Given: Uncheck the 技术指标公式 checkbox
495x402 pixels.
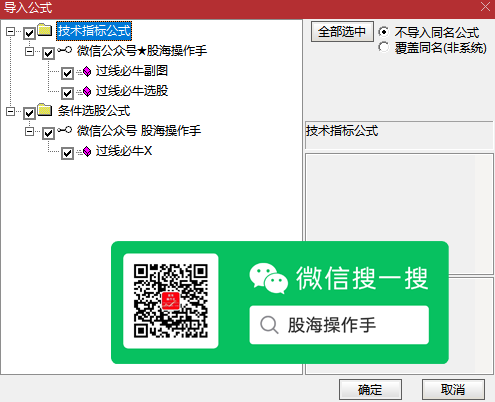Looking at the screenshot, I should (29, 33).
